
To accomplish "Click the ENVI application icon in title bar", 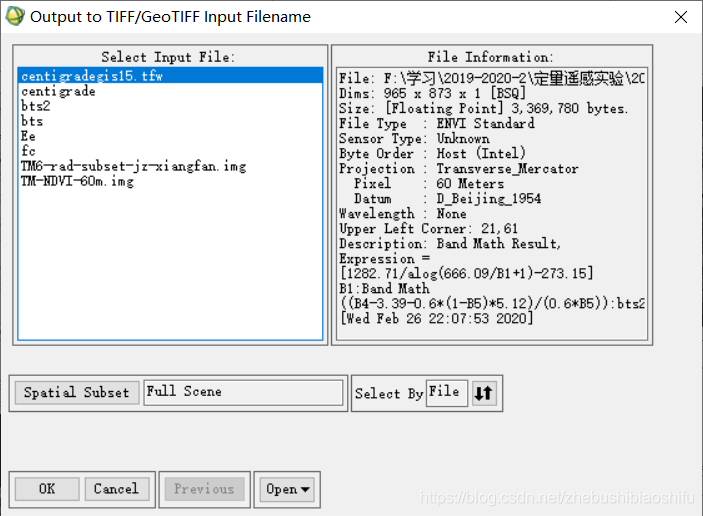I will (x=15, y=17).
